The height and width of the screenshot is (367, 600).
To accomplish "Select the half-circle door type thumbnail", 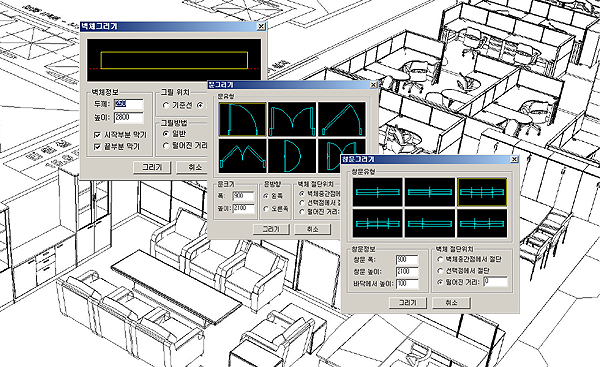I will point(292,155).
